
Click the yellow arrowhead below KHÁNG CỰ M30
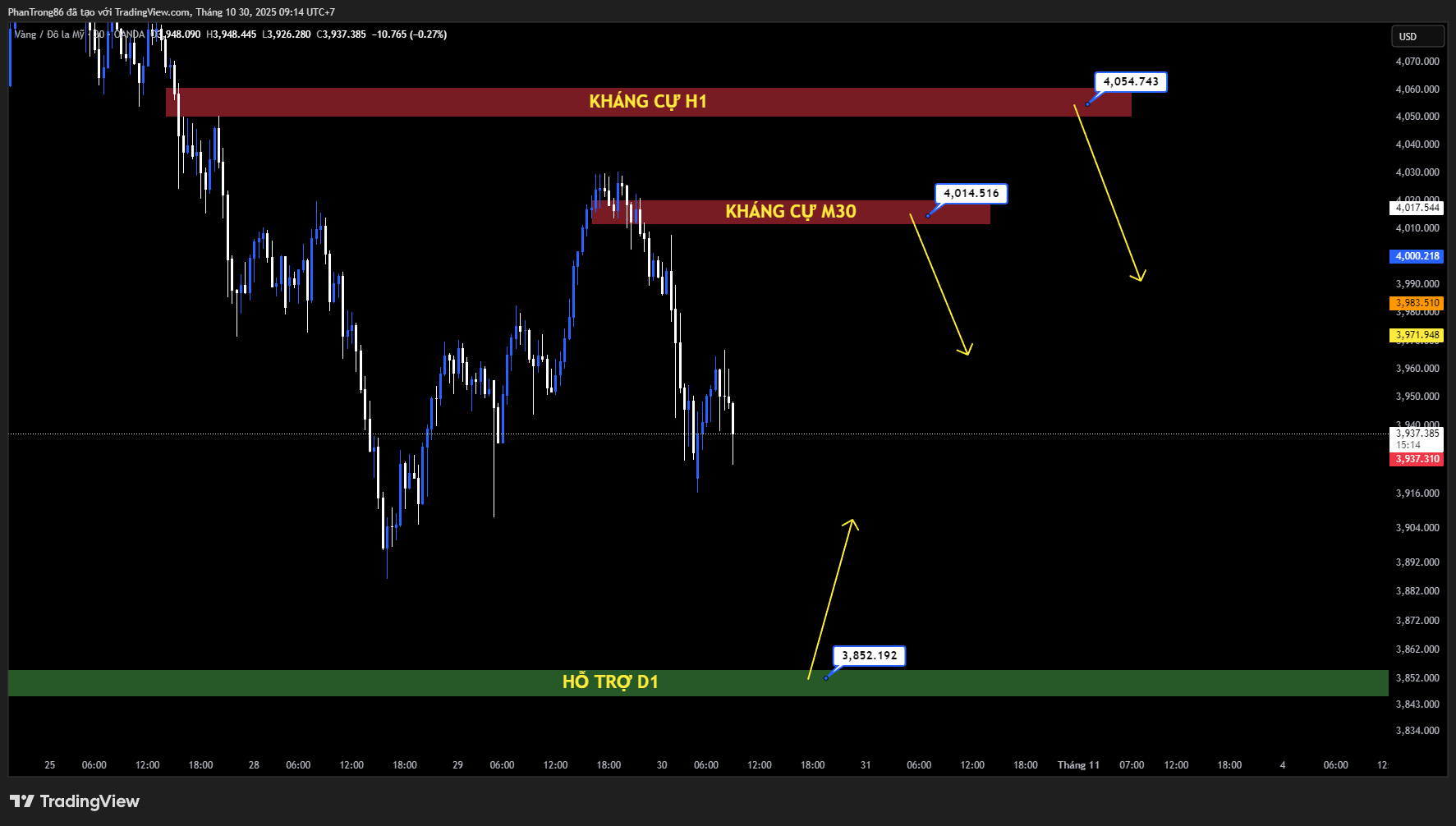point(967,351)
